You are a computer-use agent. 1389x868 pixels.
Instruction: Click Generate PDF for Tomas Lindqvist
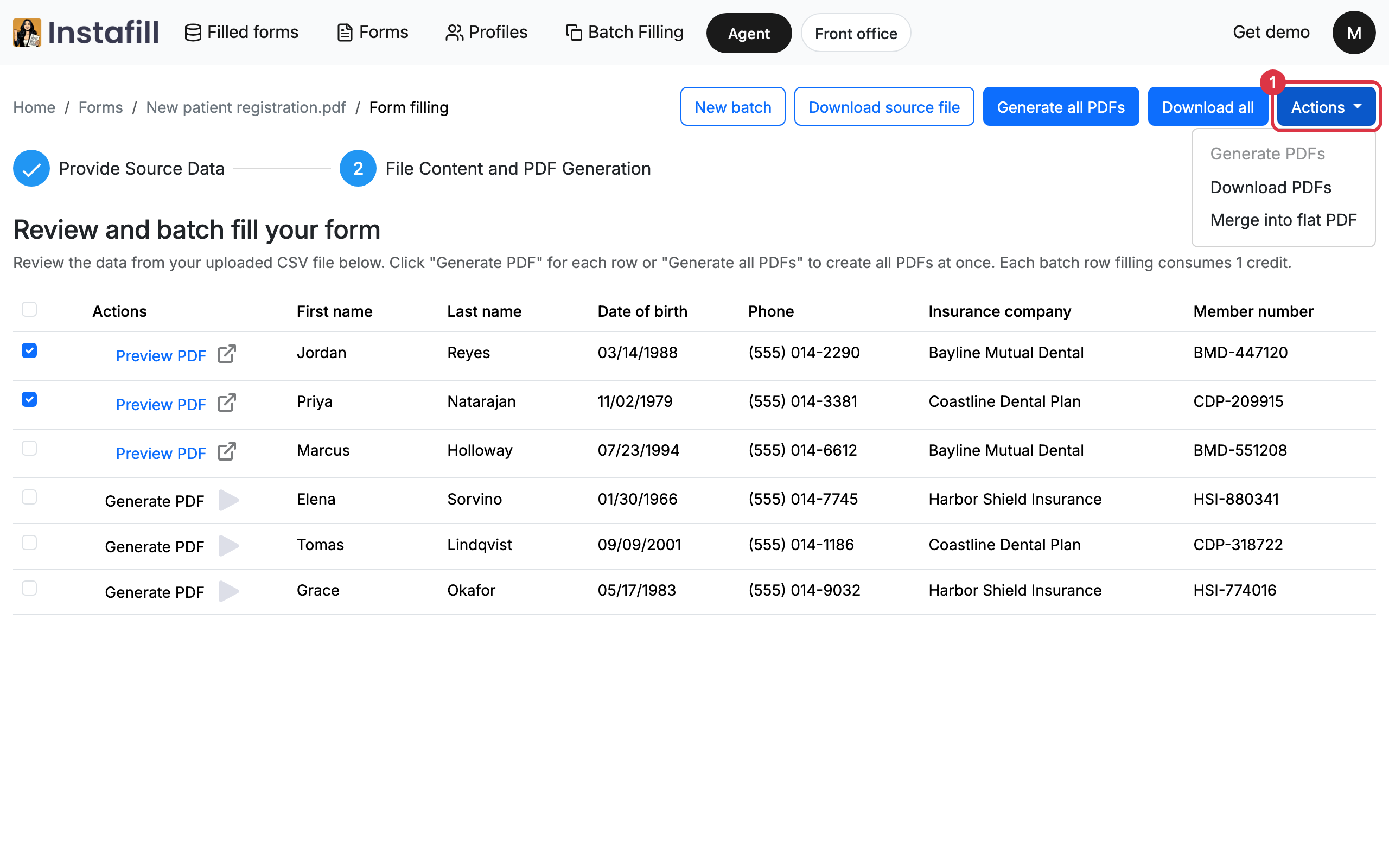pos(155,546)
